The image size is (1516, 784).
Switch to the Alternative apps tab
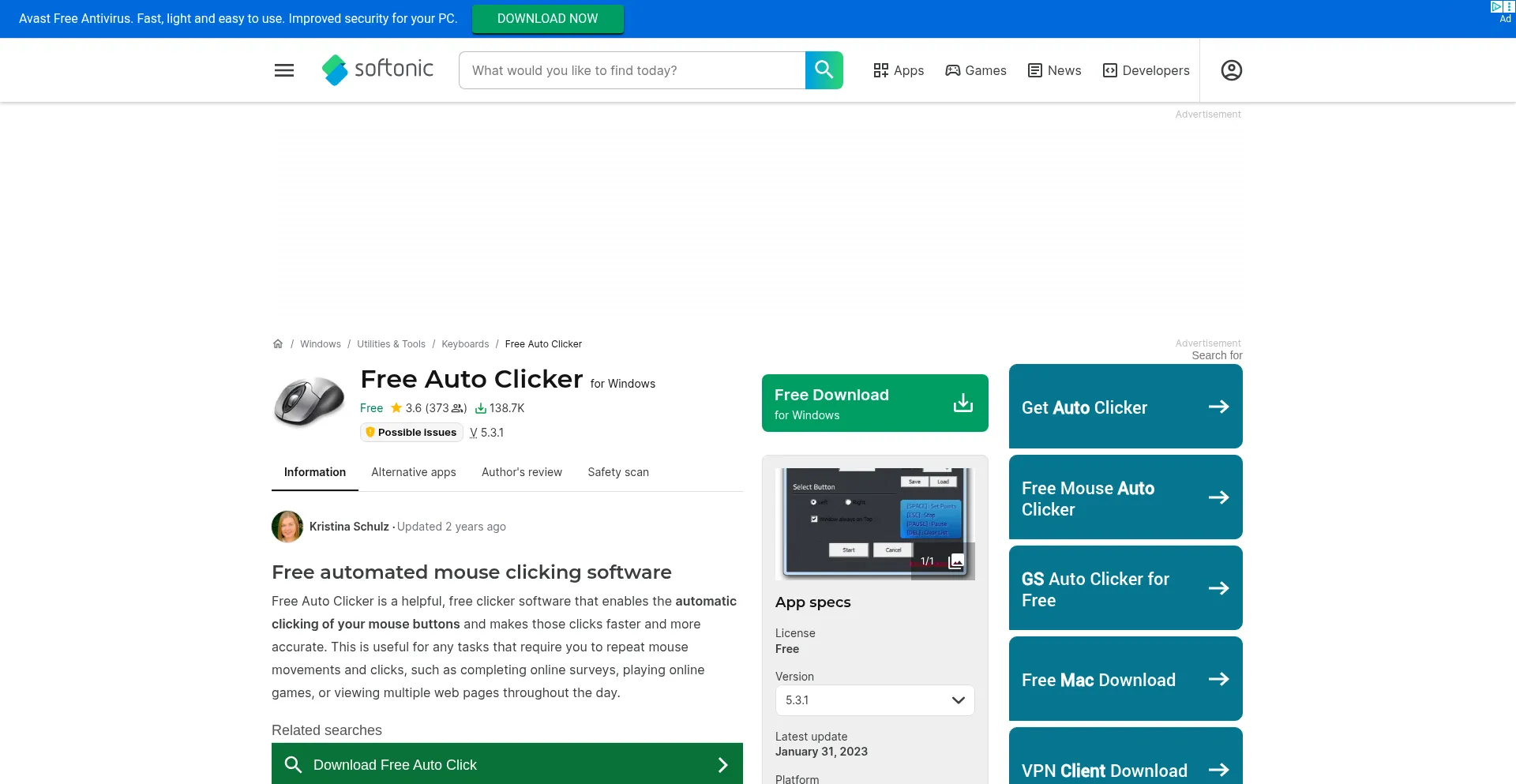[x=413, y=471]
